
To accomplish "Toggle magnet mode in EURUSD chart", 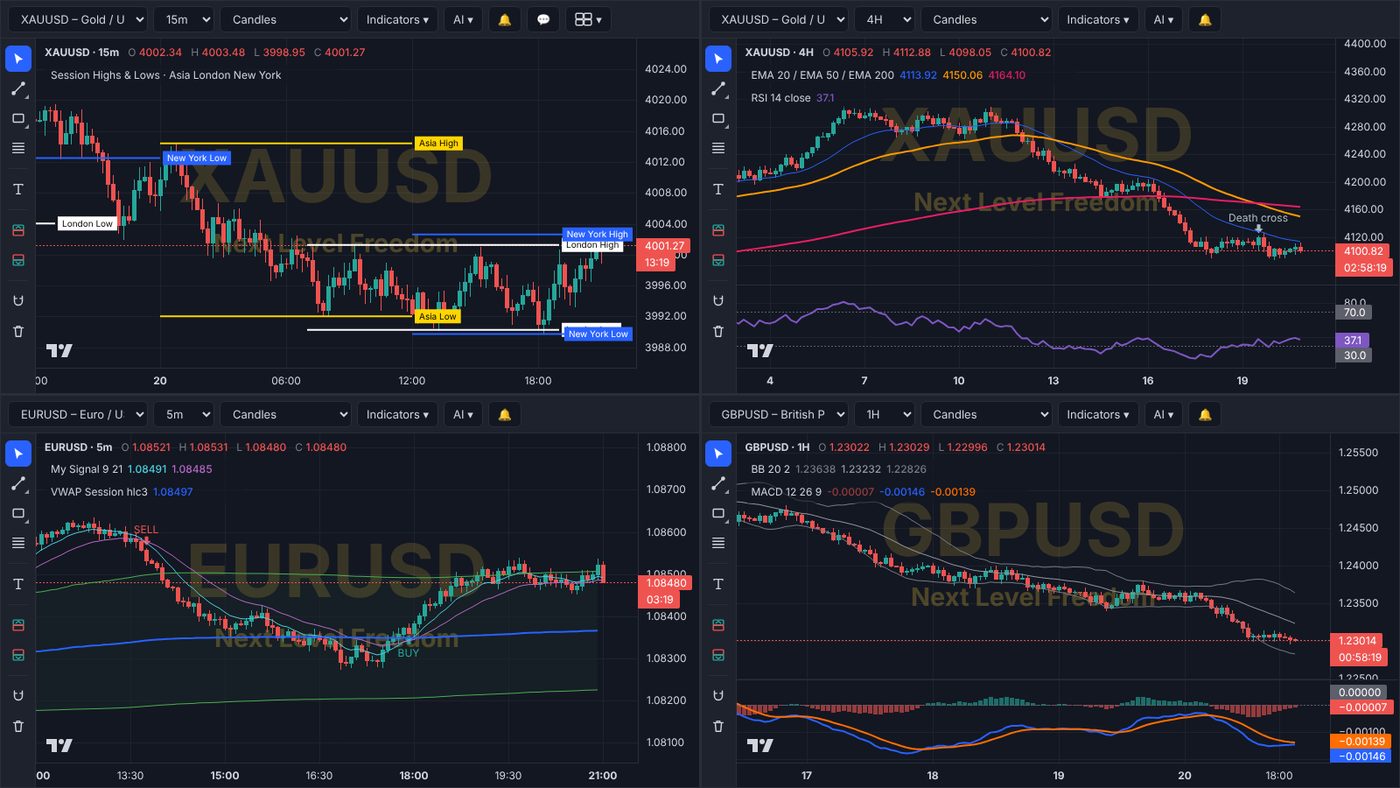I will [18, 696].
